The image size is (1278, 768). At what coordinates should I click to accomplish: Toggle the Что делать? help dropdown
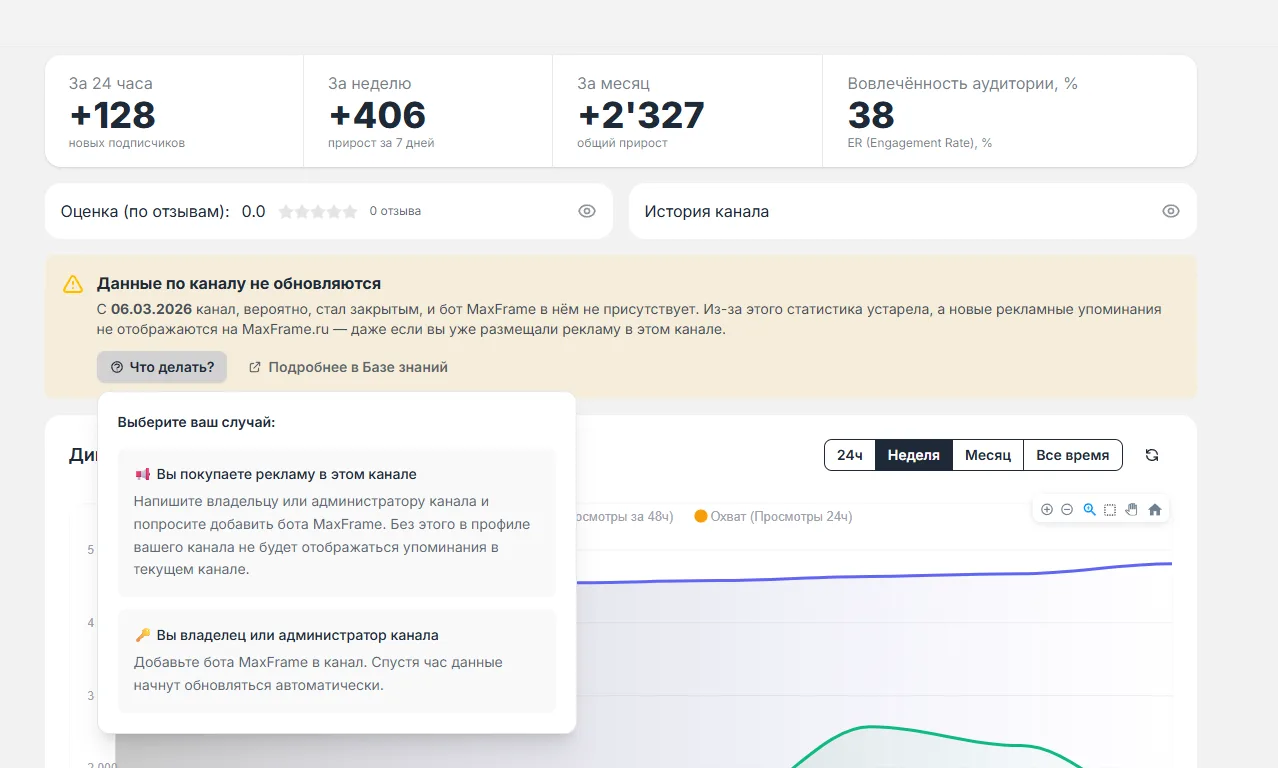162,367
